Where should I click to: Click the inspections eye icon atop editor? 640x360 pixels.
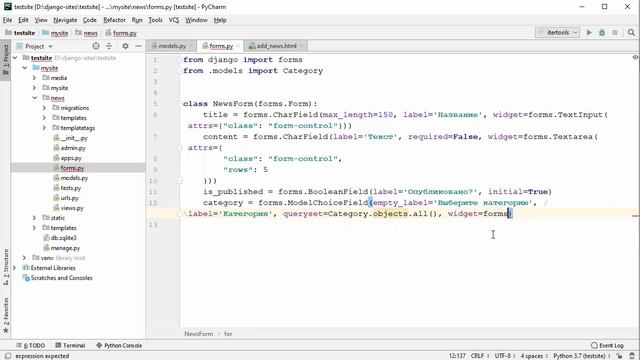(x=635, y=58)
